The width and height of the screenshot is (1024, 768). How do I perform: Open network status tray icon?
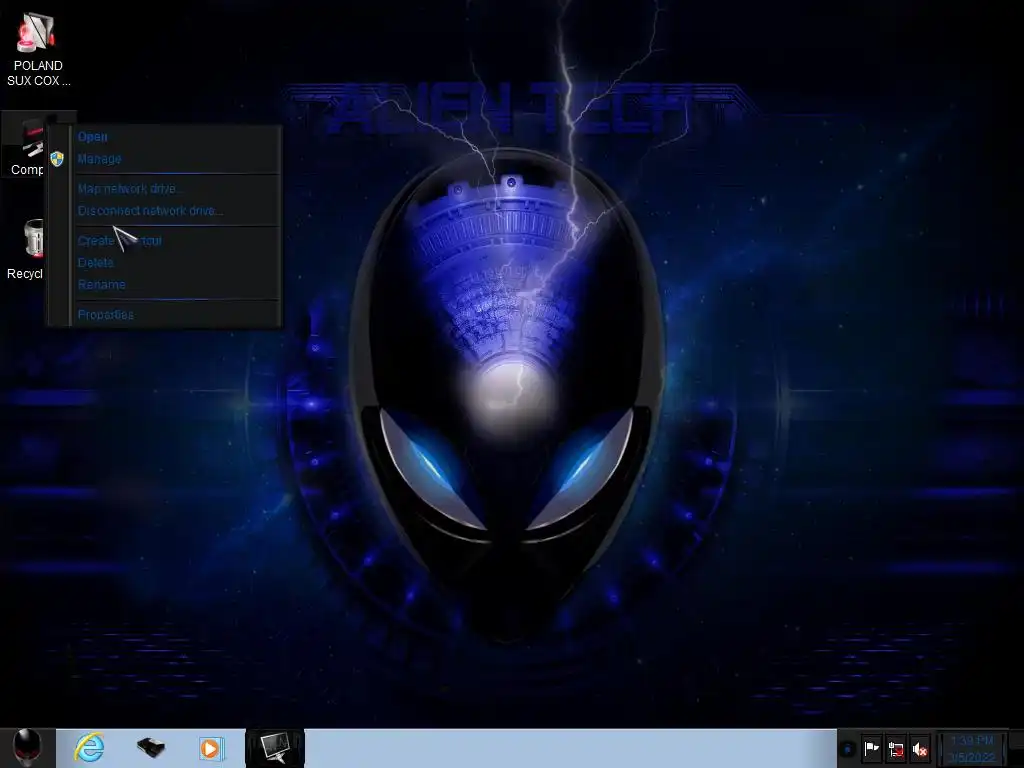click(x=896, y=750)
